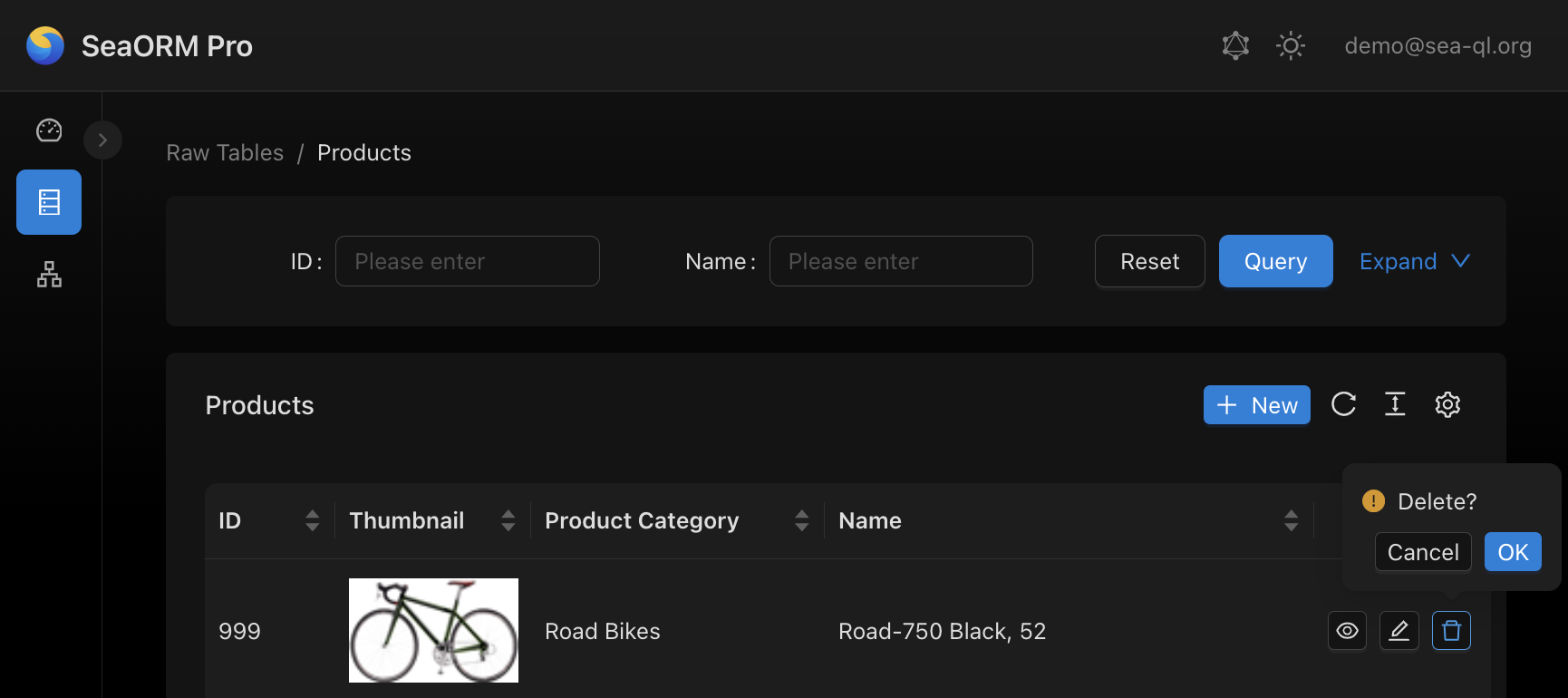Expand the additional search filters

(x=1413, y=261)
